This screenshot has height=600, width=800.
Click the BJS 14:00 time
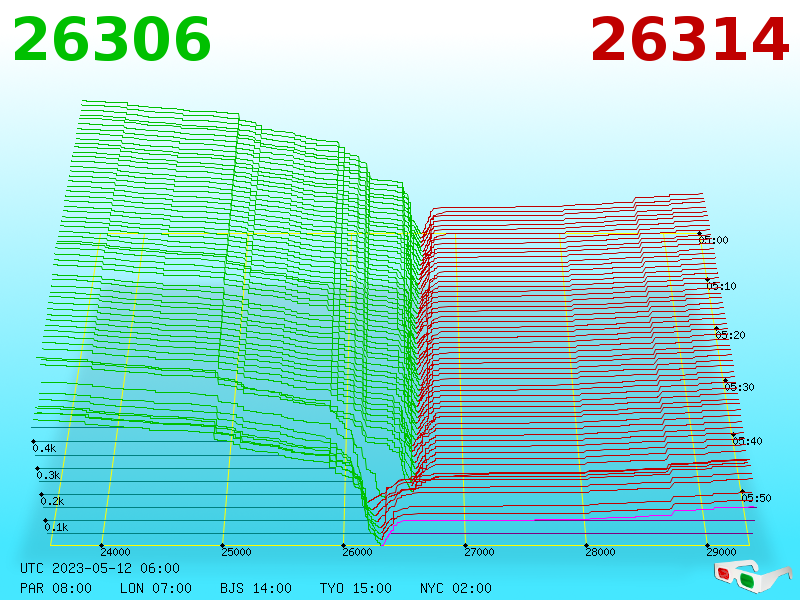pos(256,588)
